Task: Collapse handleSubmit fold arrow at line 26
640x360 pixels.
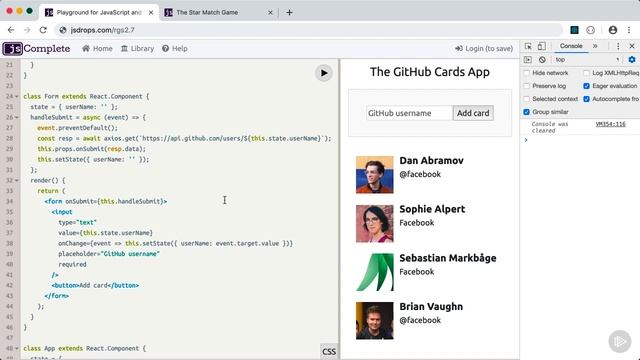Action: [17, 118]
